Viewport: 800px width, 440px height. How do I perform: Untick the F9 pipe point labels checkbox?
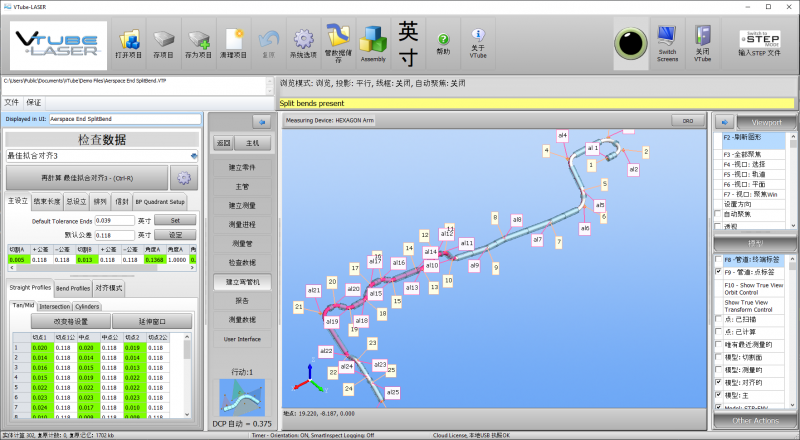point(718,272)
